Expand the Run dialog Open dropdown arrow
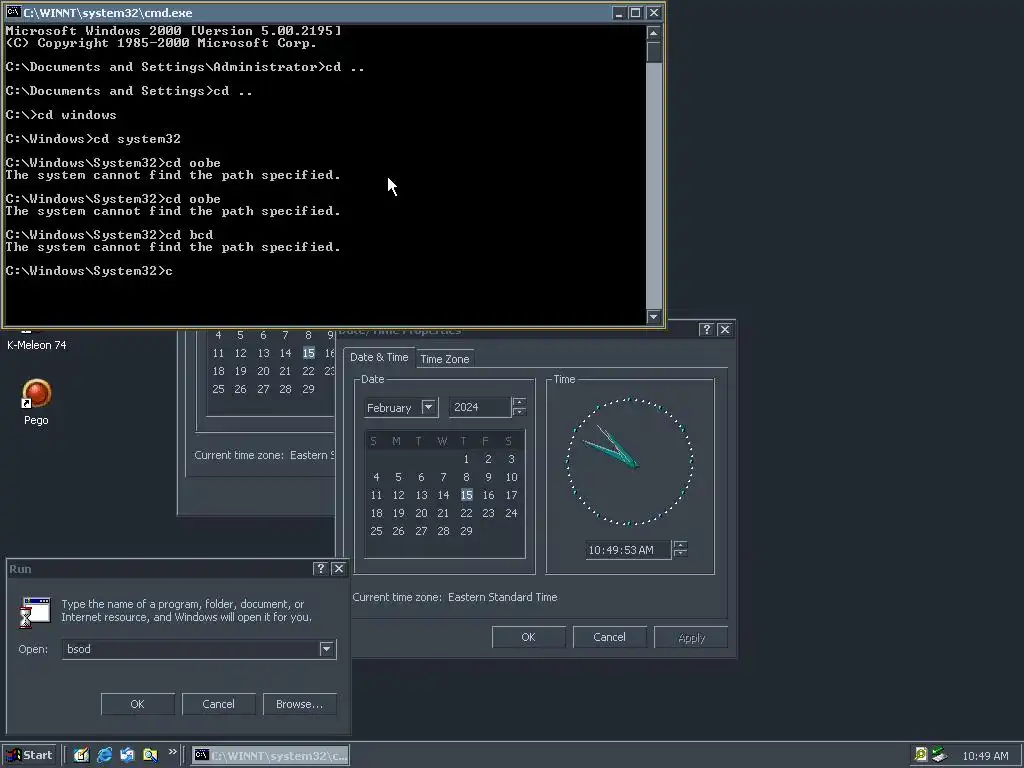 coord(327,649)
